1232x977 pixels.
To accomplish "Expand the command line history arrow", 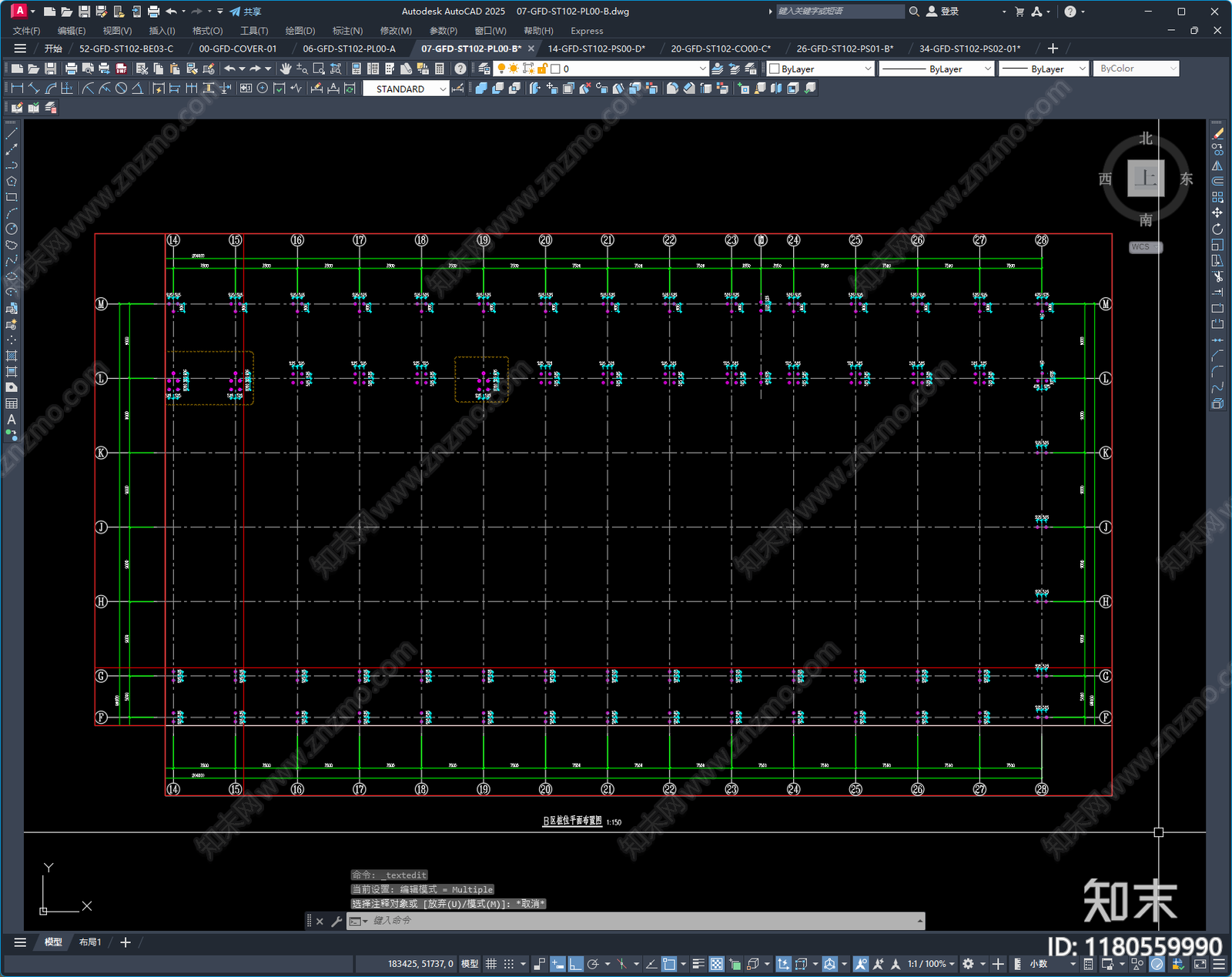I will [920, 921].
